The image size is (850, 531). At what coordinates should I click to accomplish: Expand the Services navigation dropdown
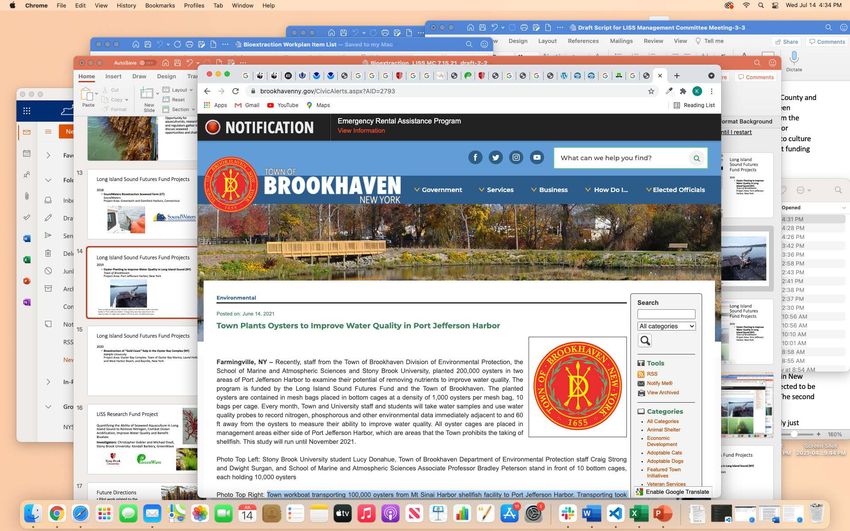click(x=497, y=190)
